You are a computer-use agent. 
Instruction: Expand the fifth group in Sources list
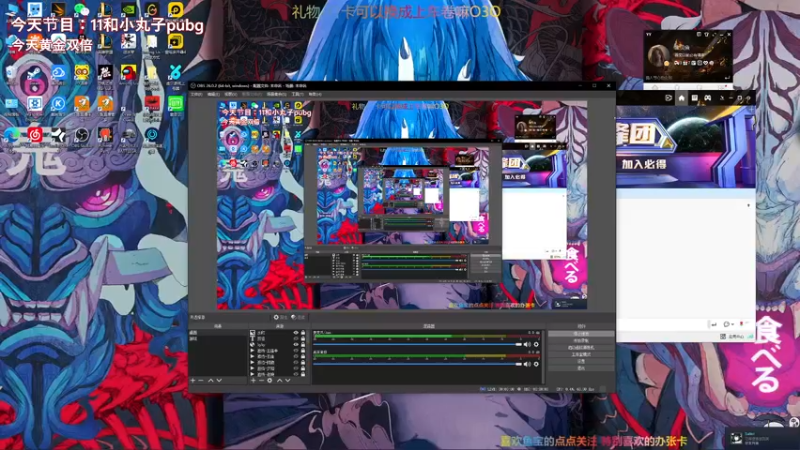252,374
